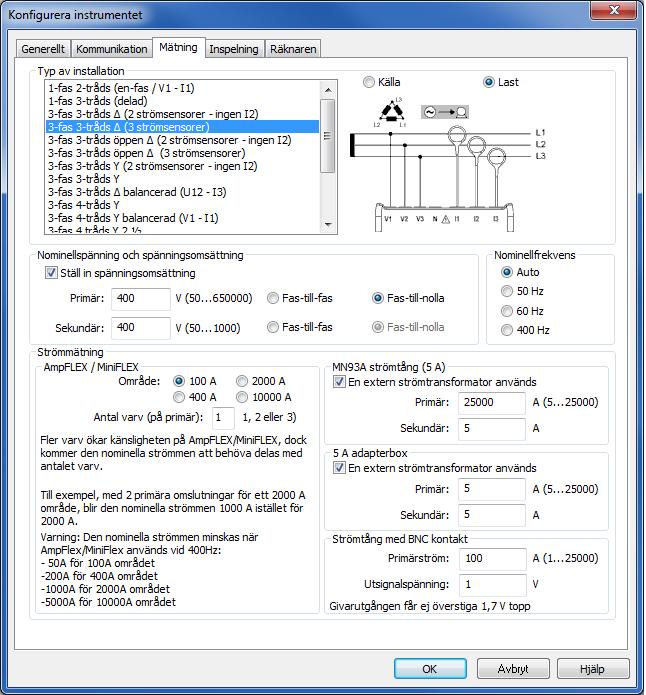Click the installation list scrollbar thumb

pyautogui.click(x=328, y=135)
